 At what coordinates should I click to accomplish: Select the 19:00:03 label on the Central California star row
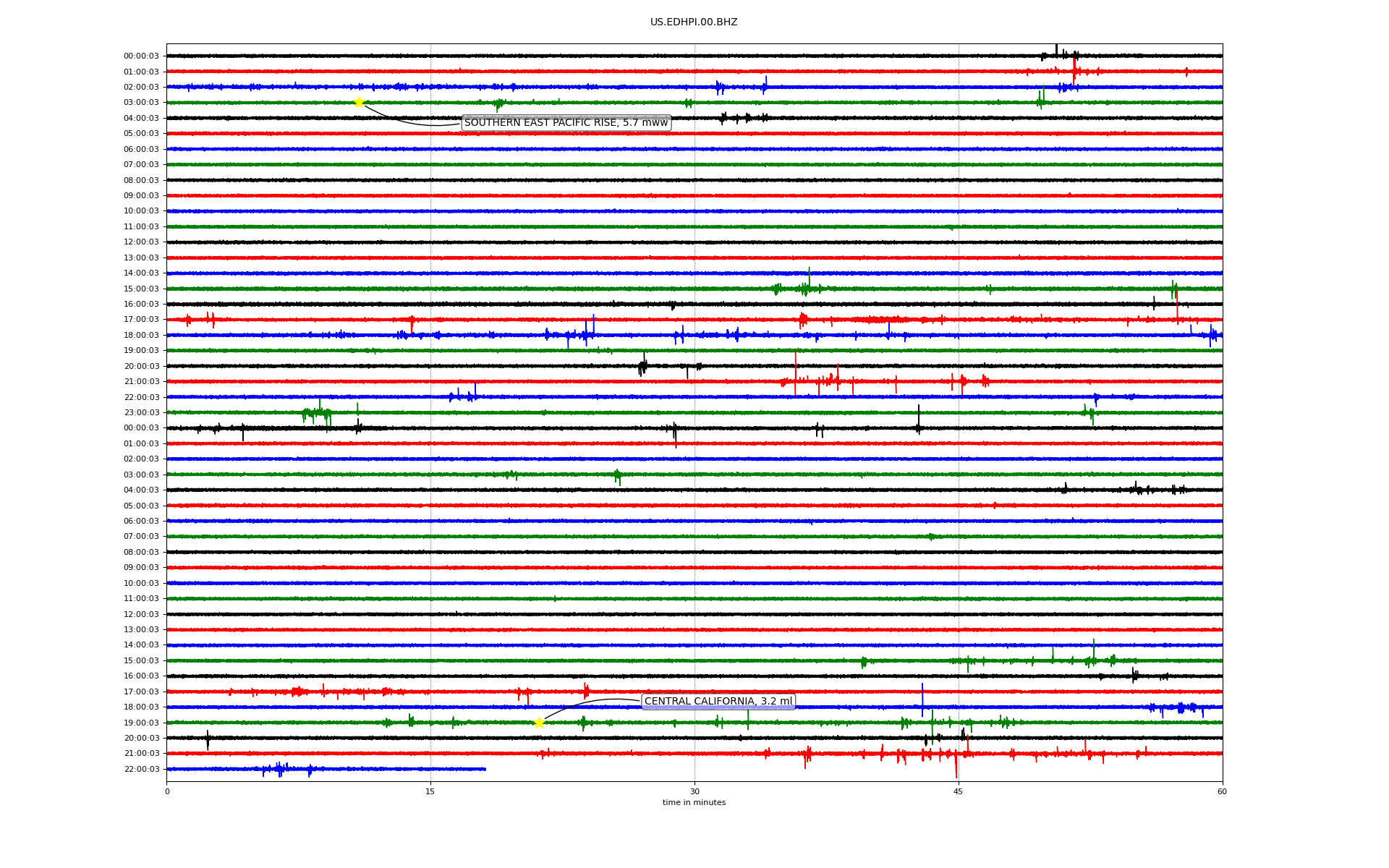tap(141, 723)
